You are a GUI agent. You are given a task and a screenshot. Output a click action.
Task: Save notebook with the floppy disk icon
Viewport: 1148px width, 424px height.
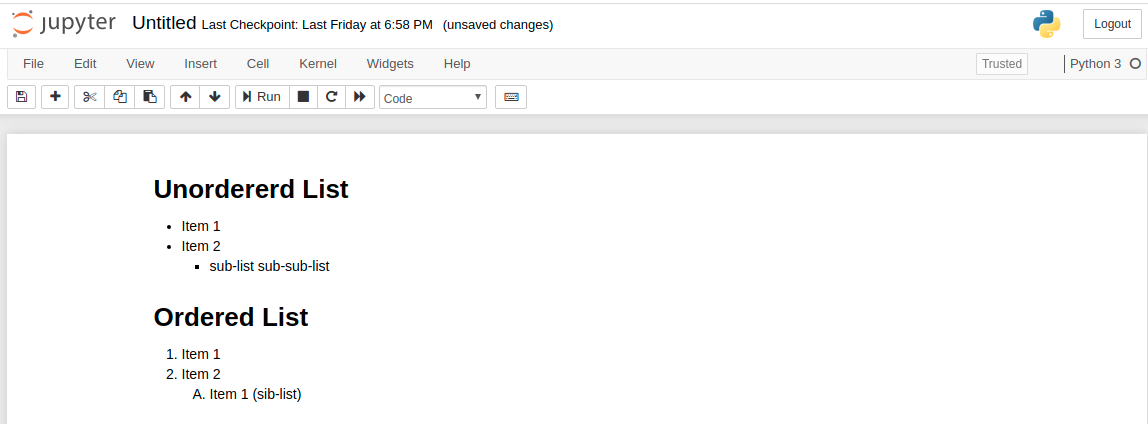click(x=21, y=97)
